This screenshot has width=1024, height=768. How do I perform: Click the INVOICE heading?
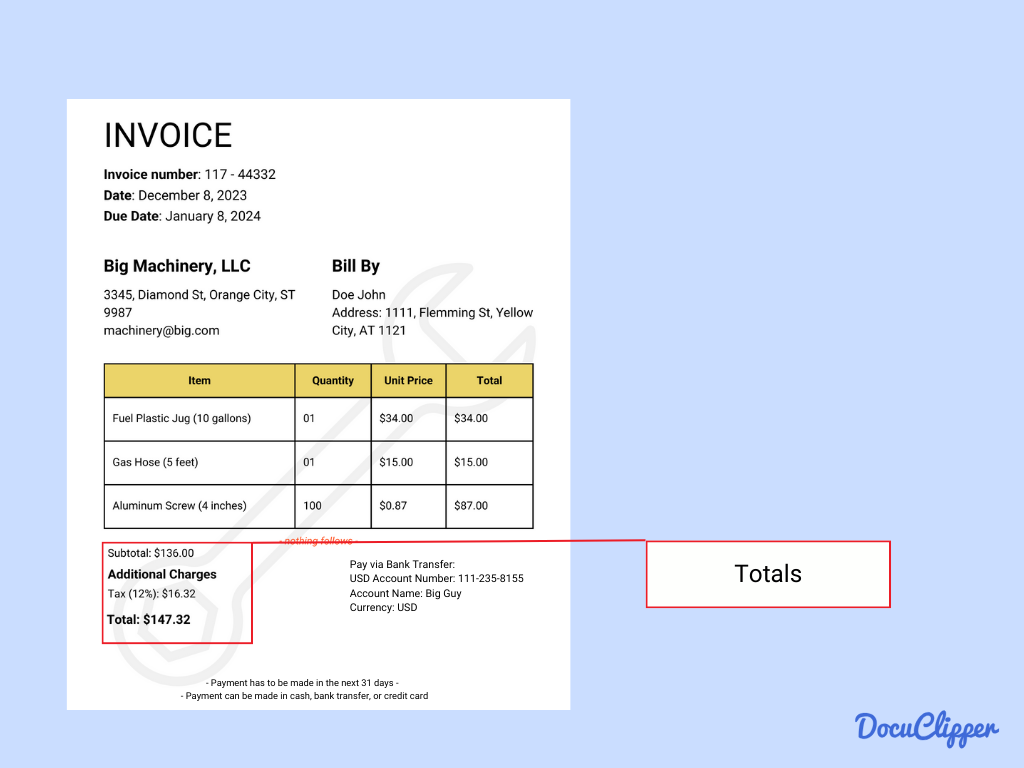[168, 135]
